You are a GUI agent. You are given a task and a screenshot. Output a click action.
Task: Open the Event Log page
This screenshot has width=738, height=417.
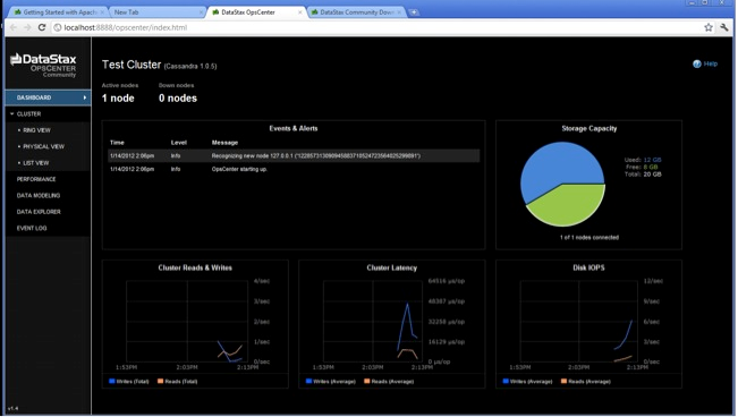coord(32,228)
